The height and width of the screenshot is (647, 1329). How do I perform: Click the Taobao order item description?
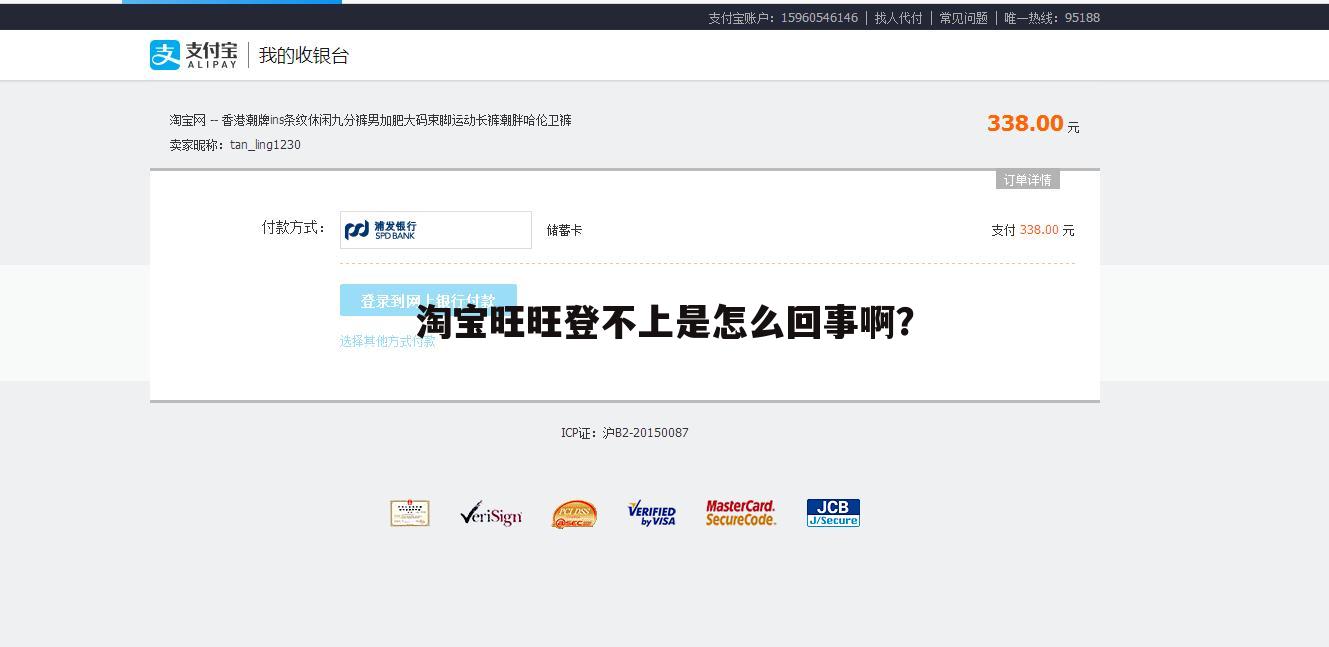(370, 120)
